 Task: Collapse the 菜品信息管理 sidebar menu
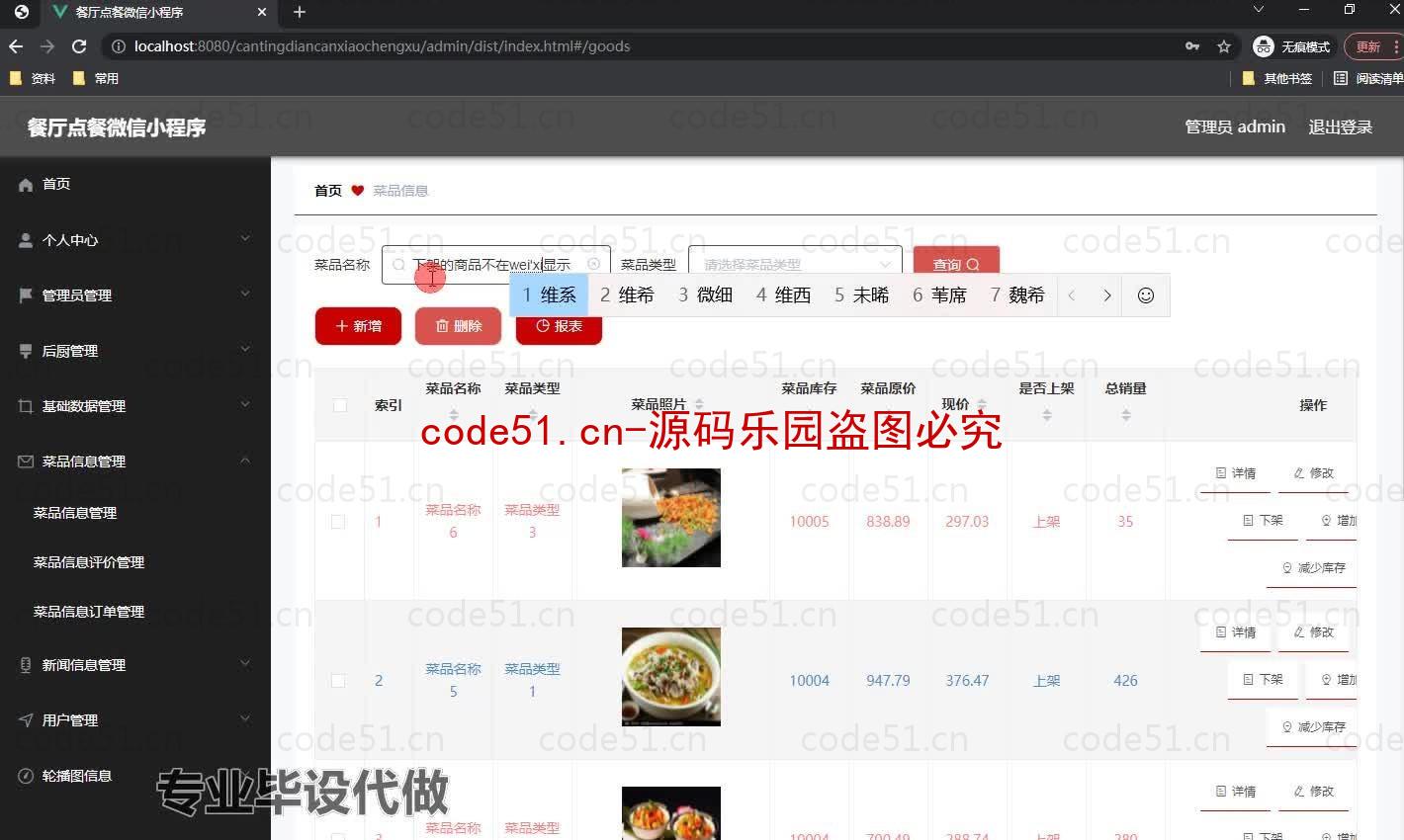[x=135, y=461]
